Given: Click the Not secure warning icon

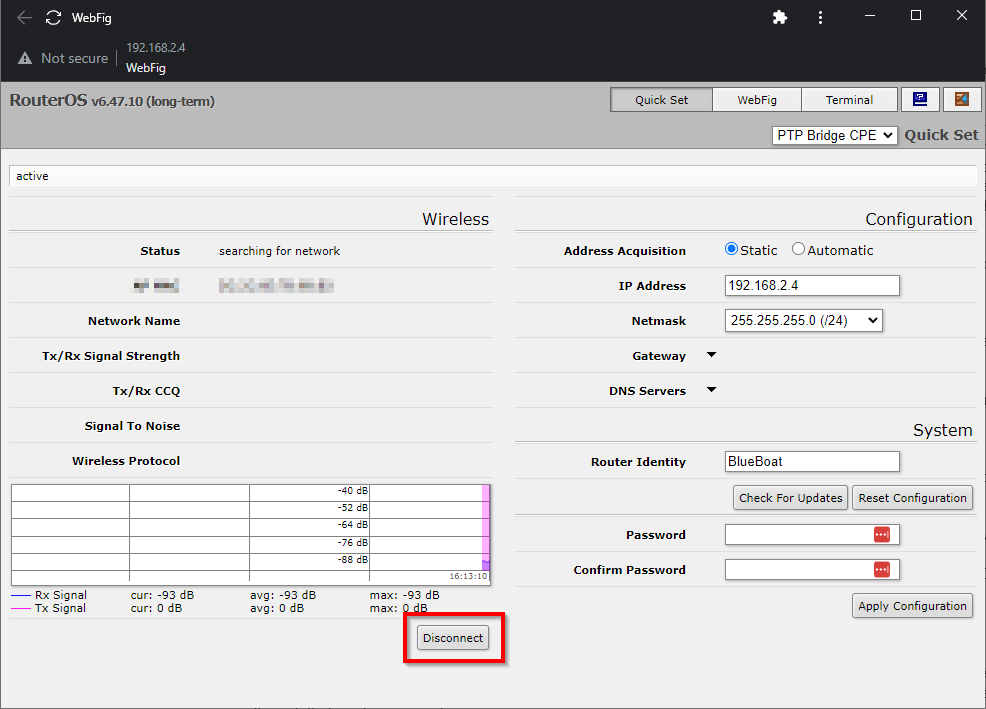Looking at the screenshot, I should (25, 59).
